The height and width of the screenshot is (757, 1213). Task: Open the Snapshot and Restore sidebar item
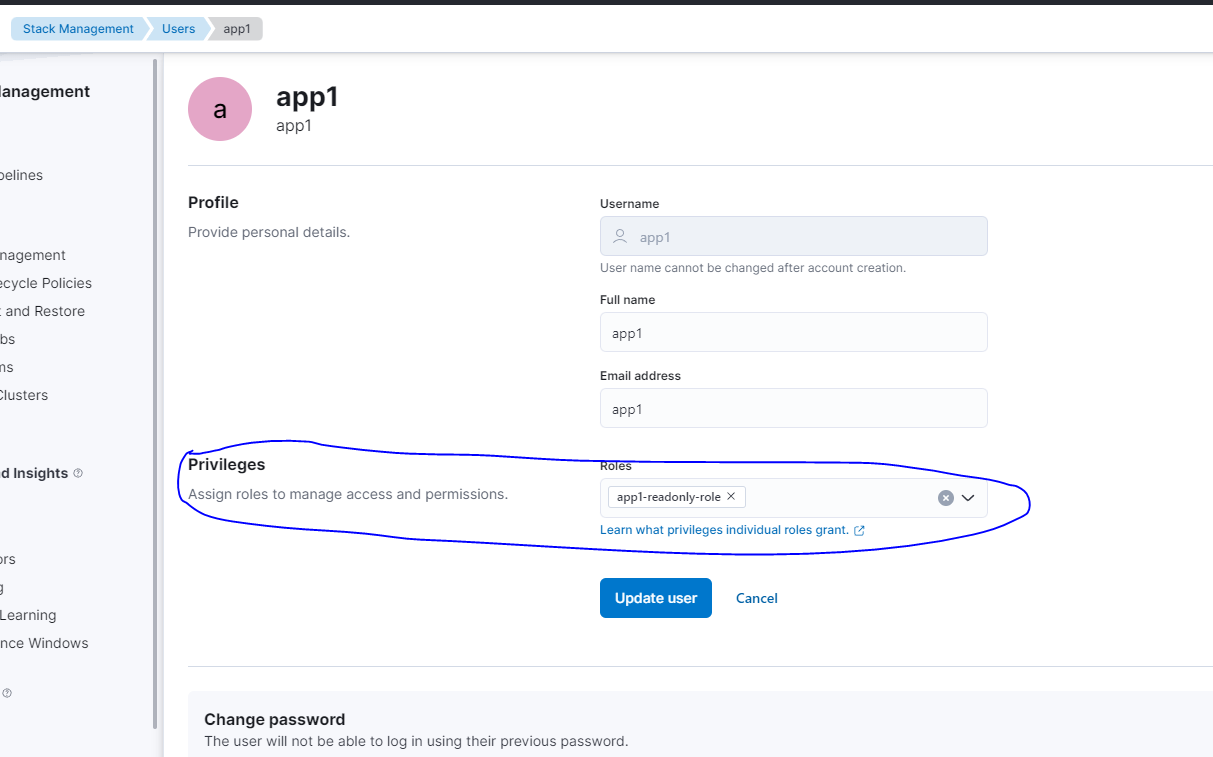tap(43, 311)
